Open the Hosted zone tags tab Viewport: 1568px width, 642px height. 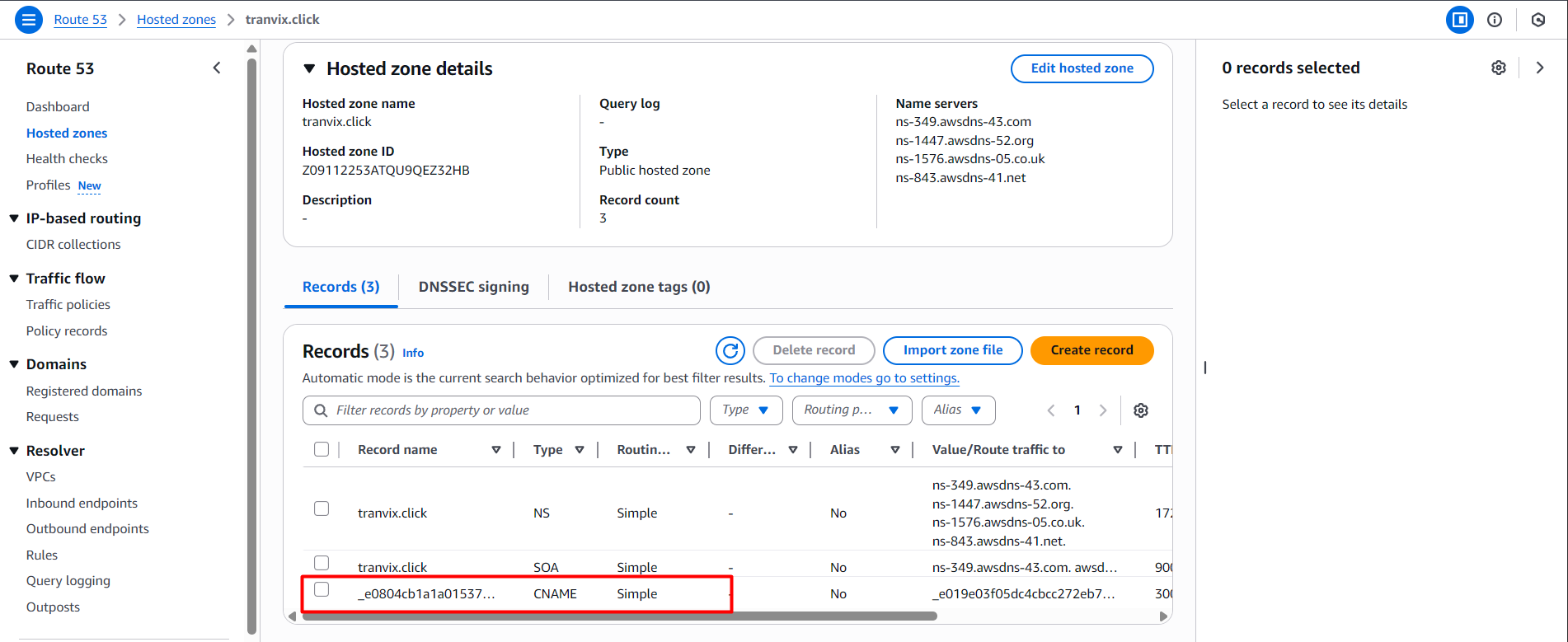coord(638,287)
